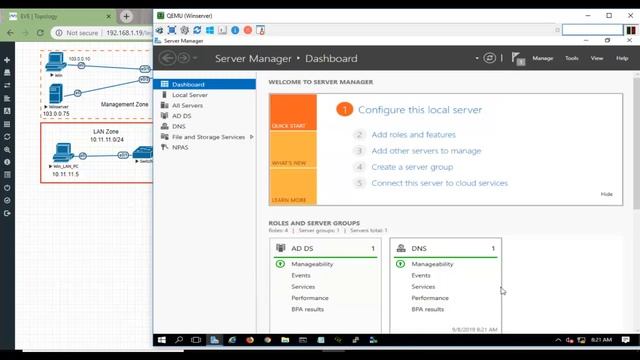
Task: Click Services in the AD DS tile
Action: 303,287
